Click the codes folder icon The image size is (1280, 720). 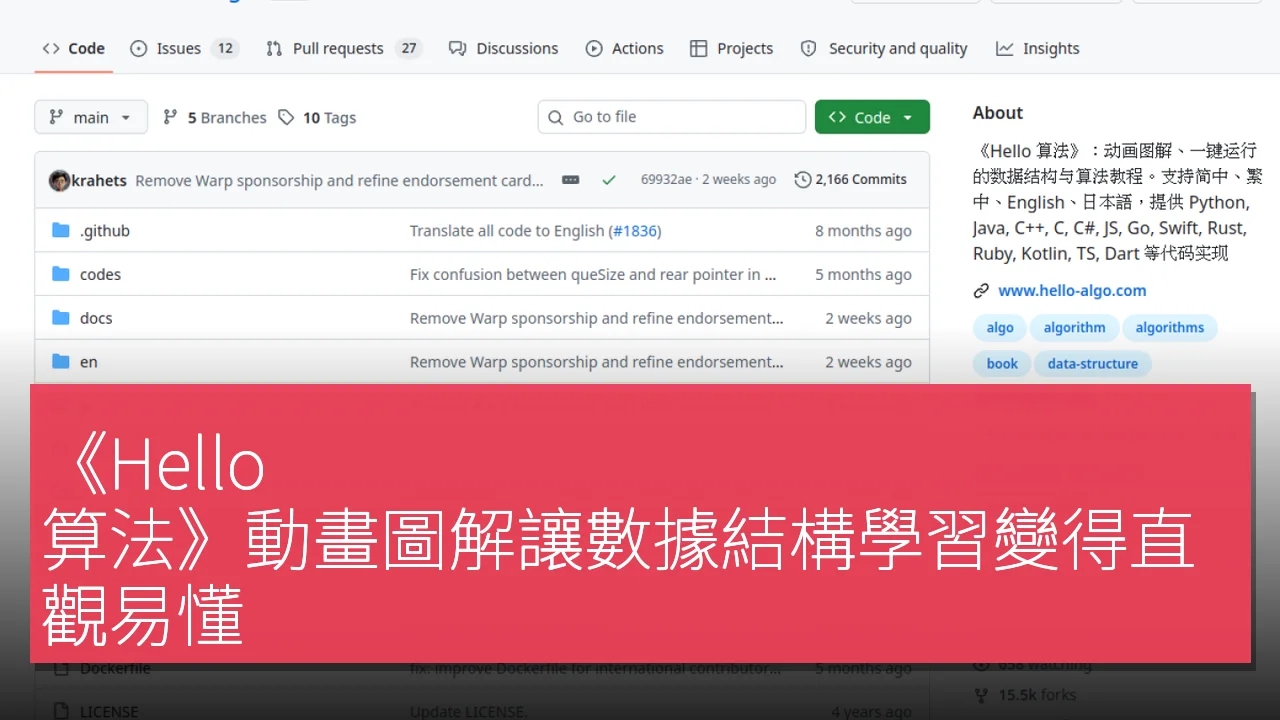click(61, 274)
